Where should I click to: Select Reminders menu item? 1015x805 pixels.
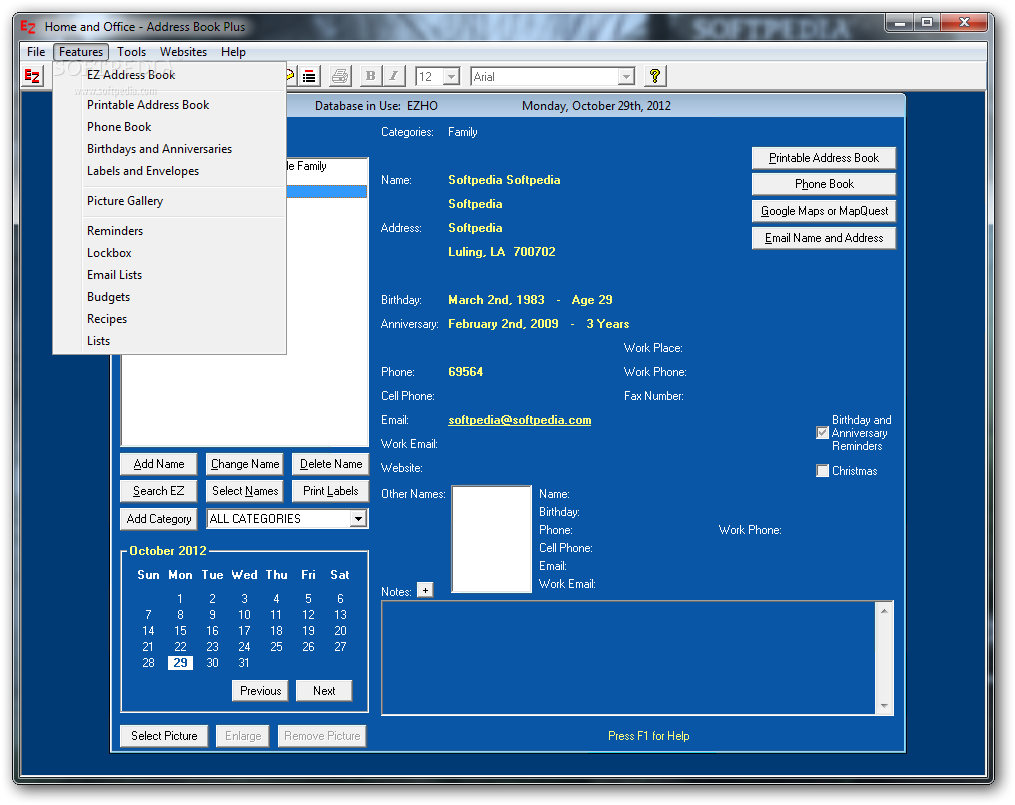pyautogui.click(x=170, y=231)
